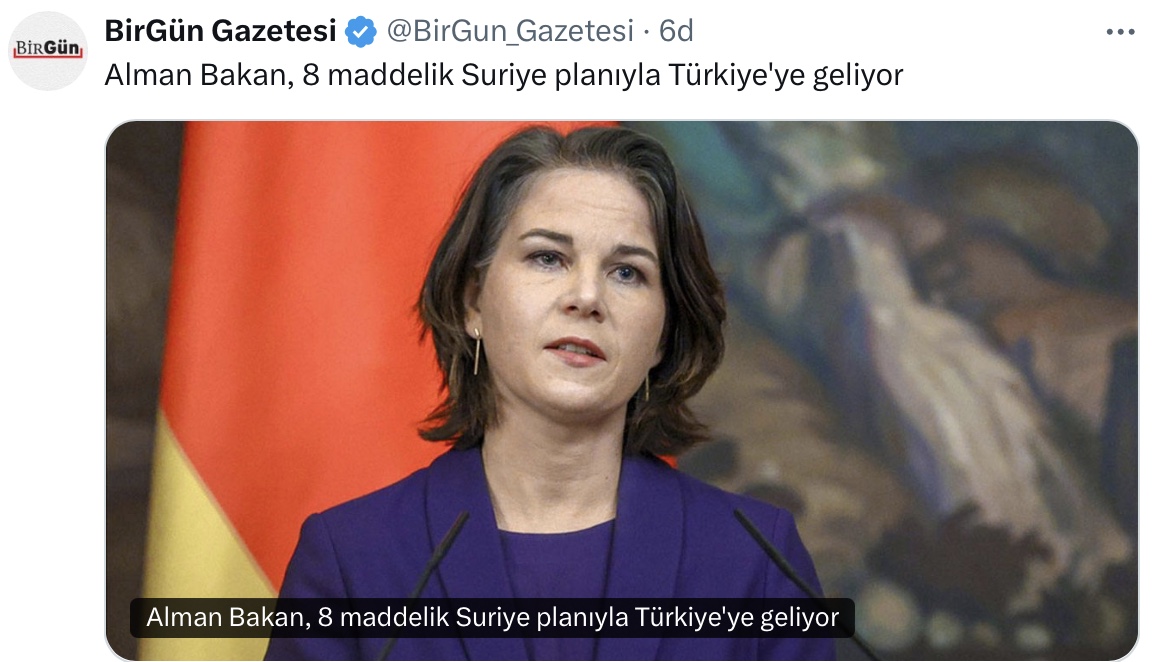Click the 6d timestamp of the tweet
This screenshot has width=1163, height=662.
coord(676,31)
